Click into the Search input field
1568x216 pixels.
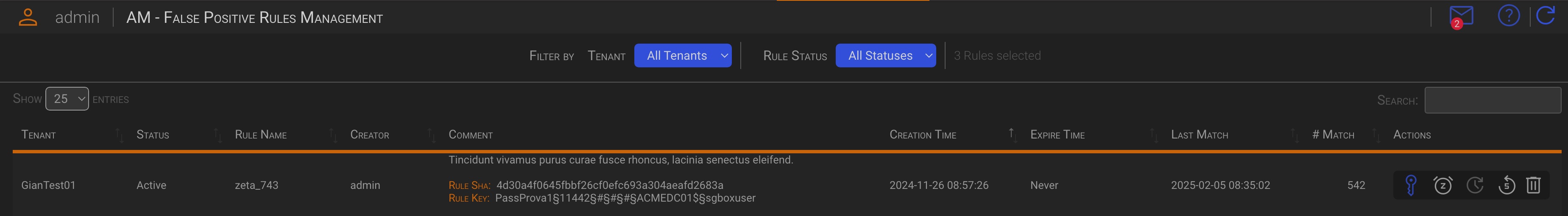coord(1492,100)
